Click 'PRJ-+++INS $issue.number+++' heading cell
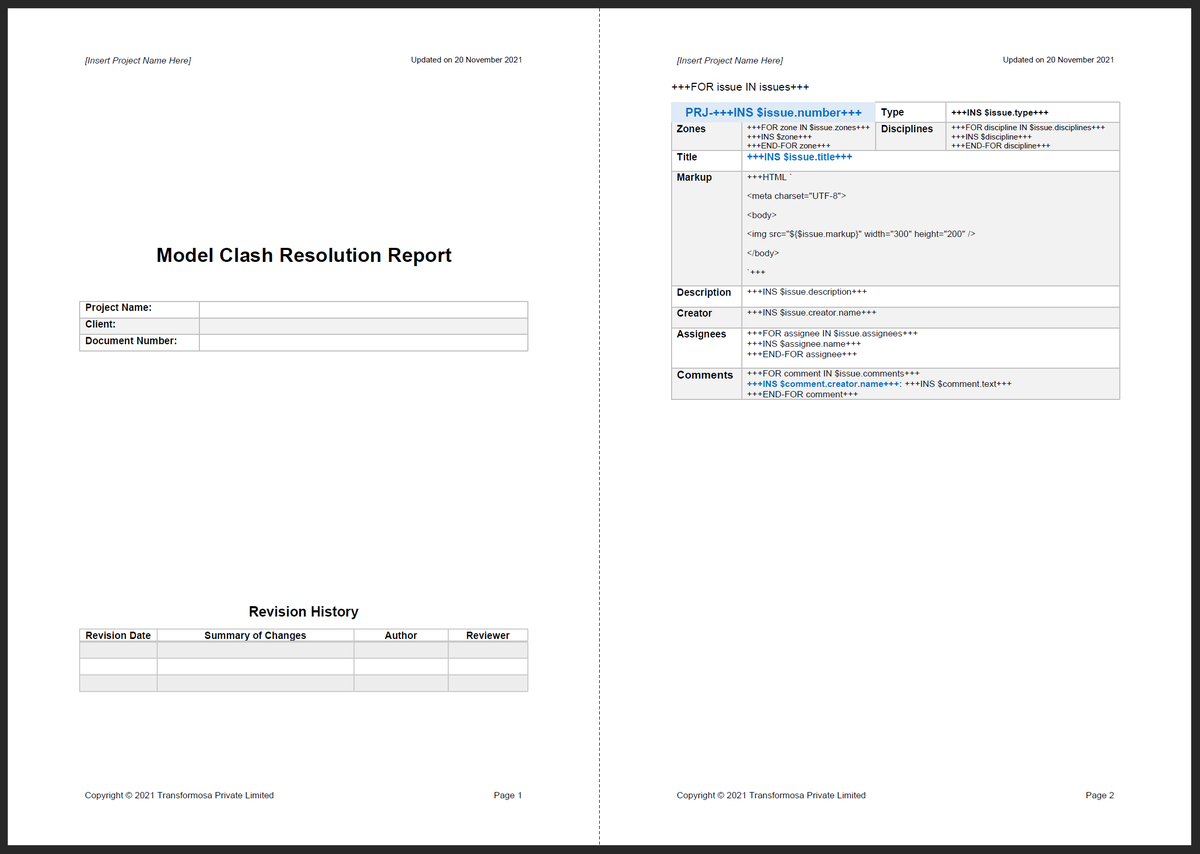Screen dimensions: 1200x854 (x=773, y=112)
